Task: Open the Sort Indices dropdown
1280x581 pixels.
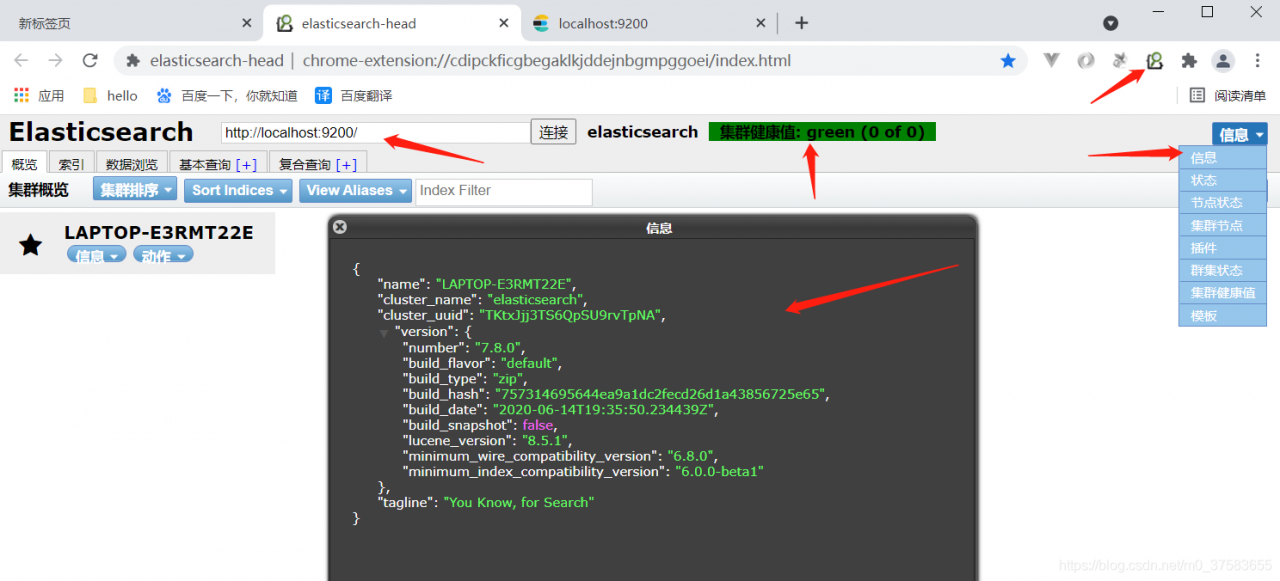Action: click(238, 190)
